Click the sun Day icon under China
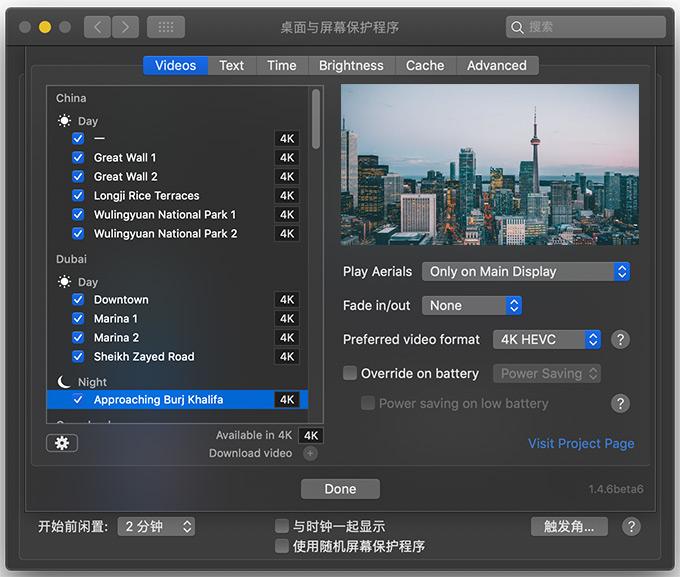This screenshot has width=680, height=577. coord(64,121)
